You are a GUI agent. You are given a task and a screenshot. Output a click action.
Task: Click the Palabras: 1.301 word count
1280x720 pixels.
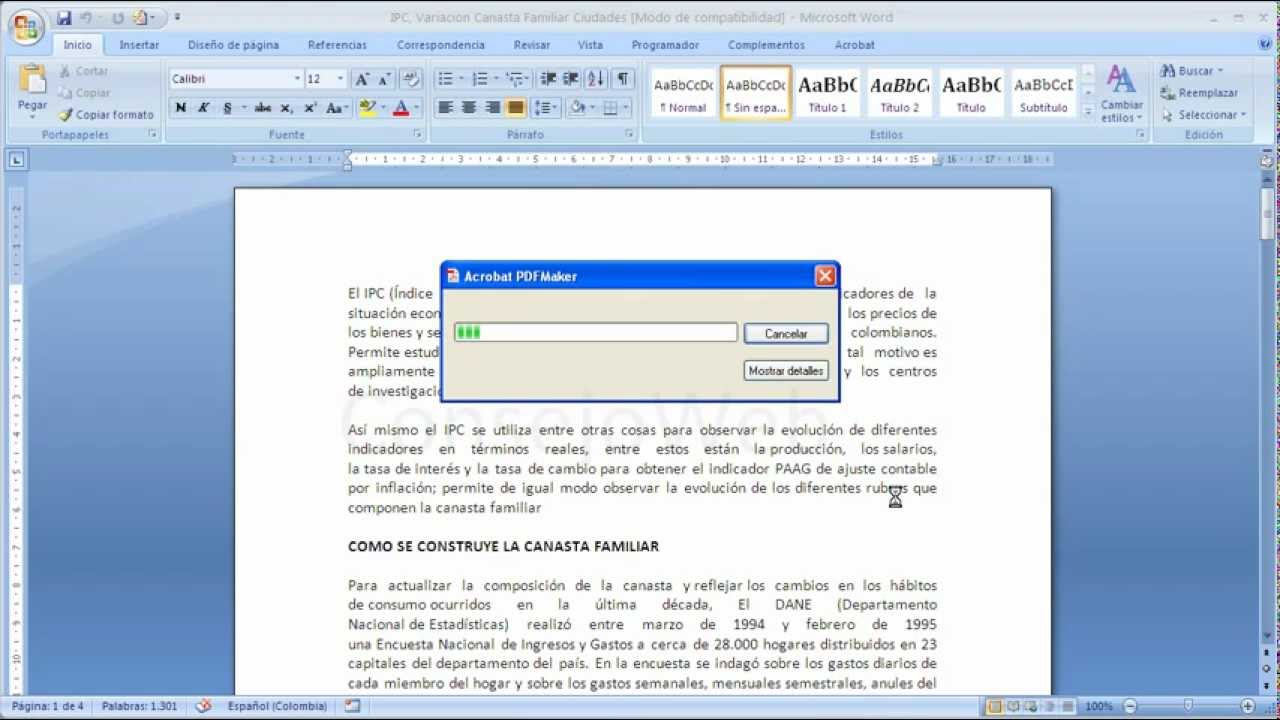(x=142, y=706)
